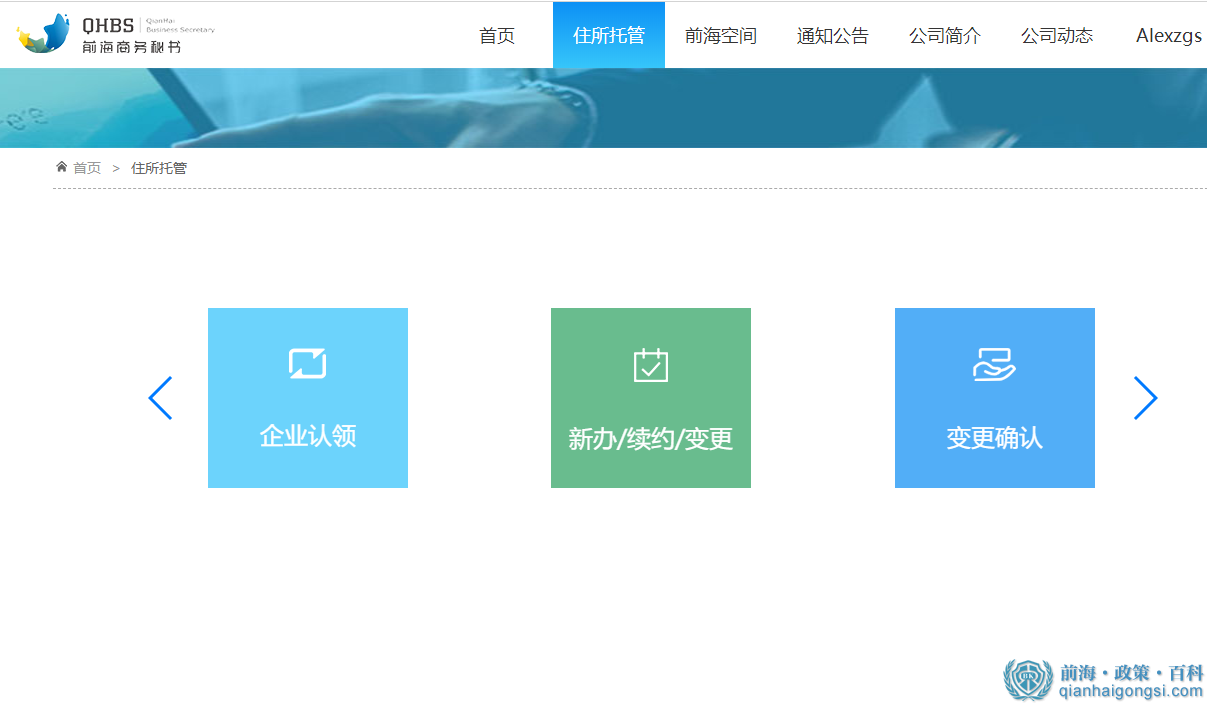Image resolution: width=1207 pixels, height=705 pixels.
Task: Open the 公司动态 page
Action: pyautogui.click(x=1056, y=35)
